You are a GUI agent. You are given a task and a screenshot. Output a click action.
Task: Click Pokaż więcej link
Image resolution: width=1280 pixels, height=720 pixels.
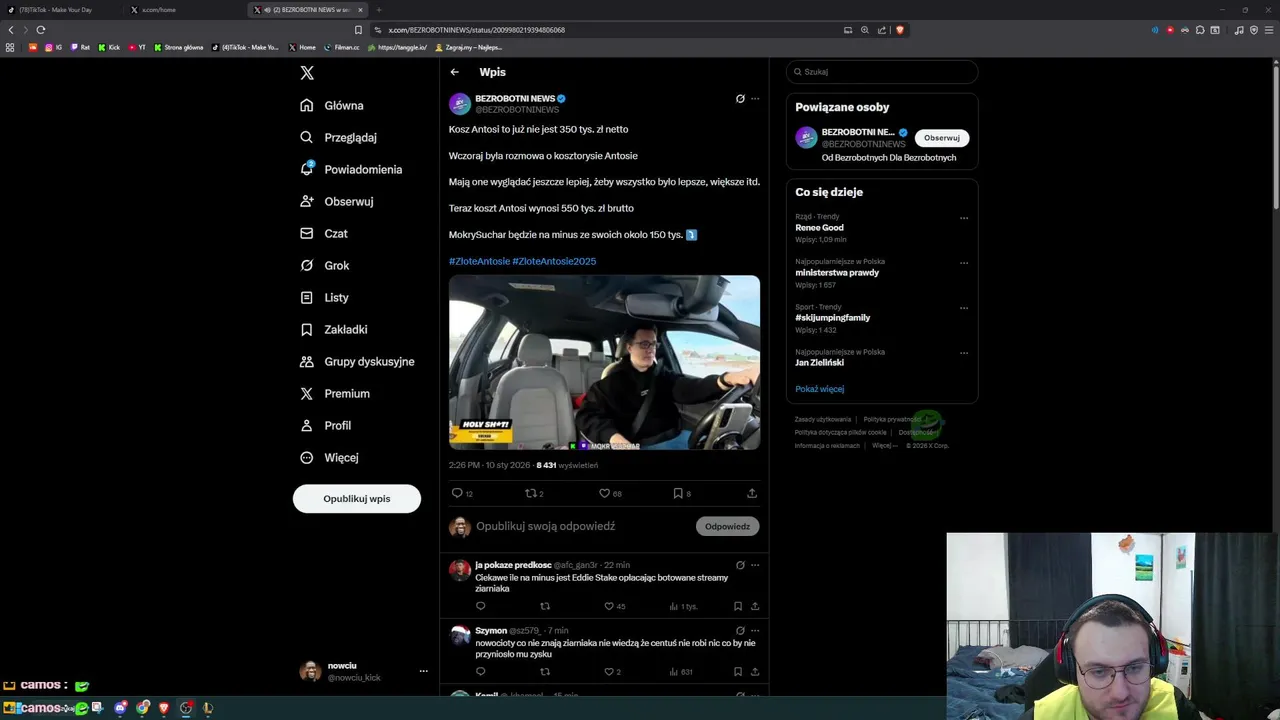click(820, 389)
